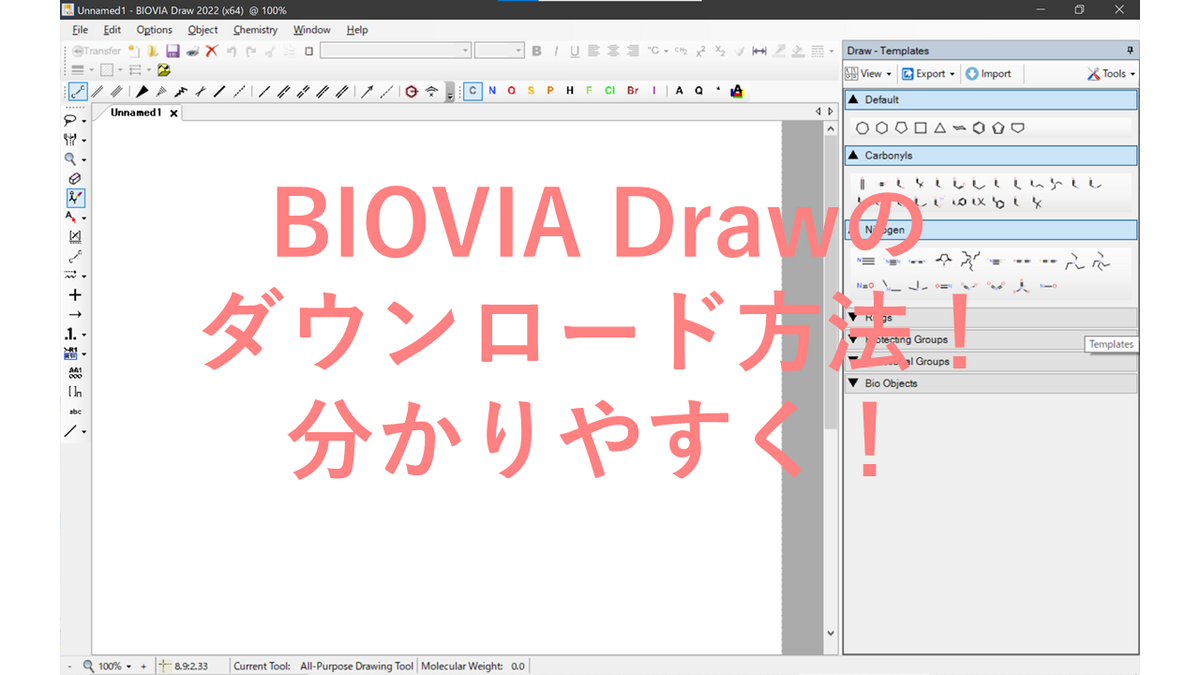
Task: Toggle italic text formatting
Action: click(x=556, y=50)
